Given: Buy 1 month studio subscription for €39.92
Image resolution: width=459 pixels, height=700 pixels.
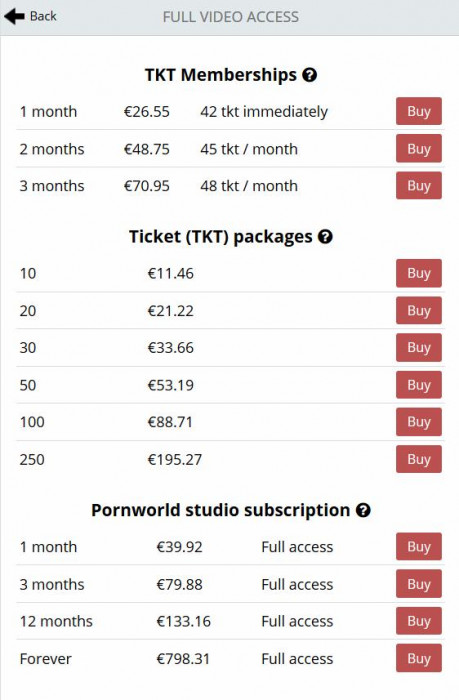Looking at the screenshot, I should click(x=419, y=546).
